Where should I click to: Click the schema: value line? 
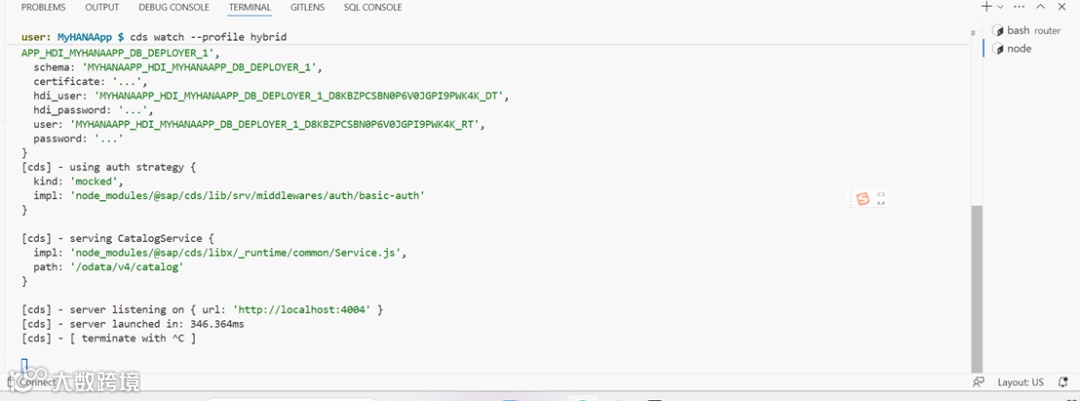178,68
